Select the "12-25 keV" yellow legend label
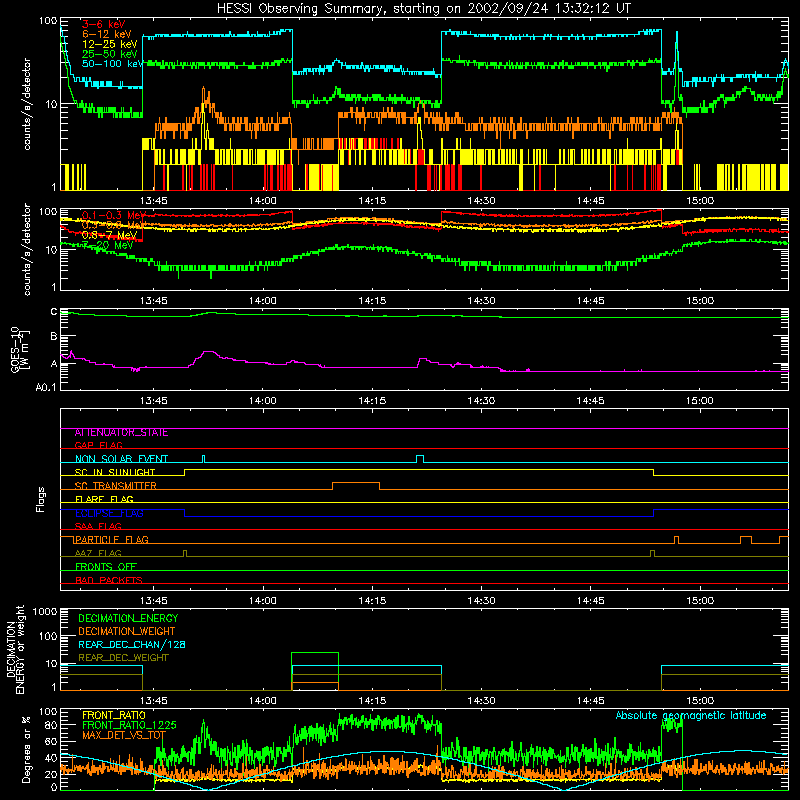Screen dimensions: 800x800 pos(109,44)
